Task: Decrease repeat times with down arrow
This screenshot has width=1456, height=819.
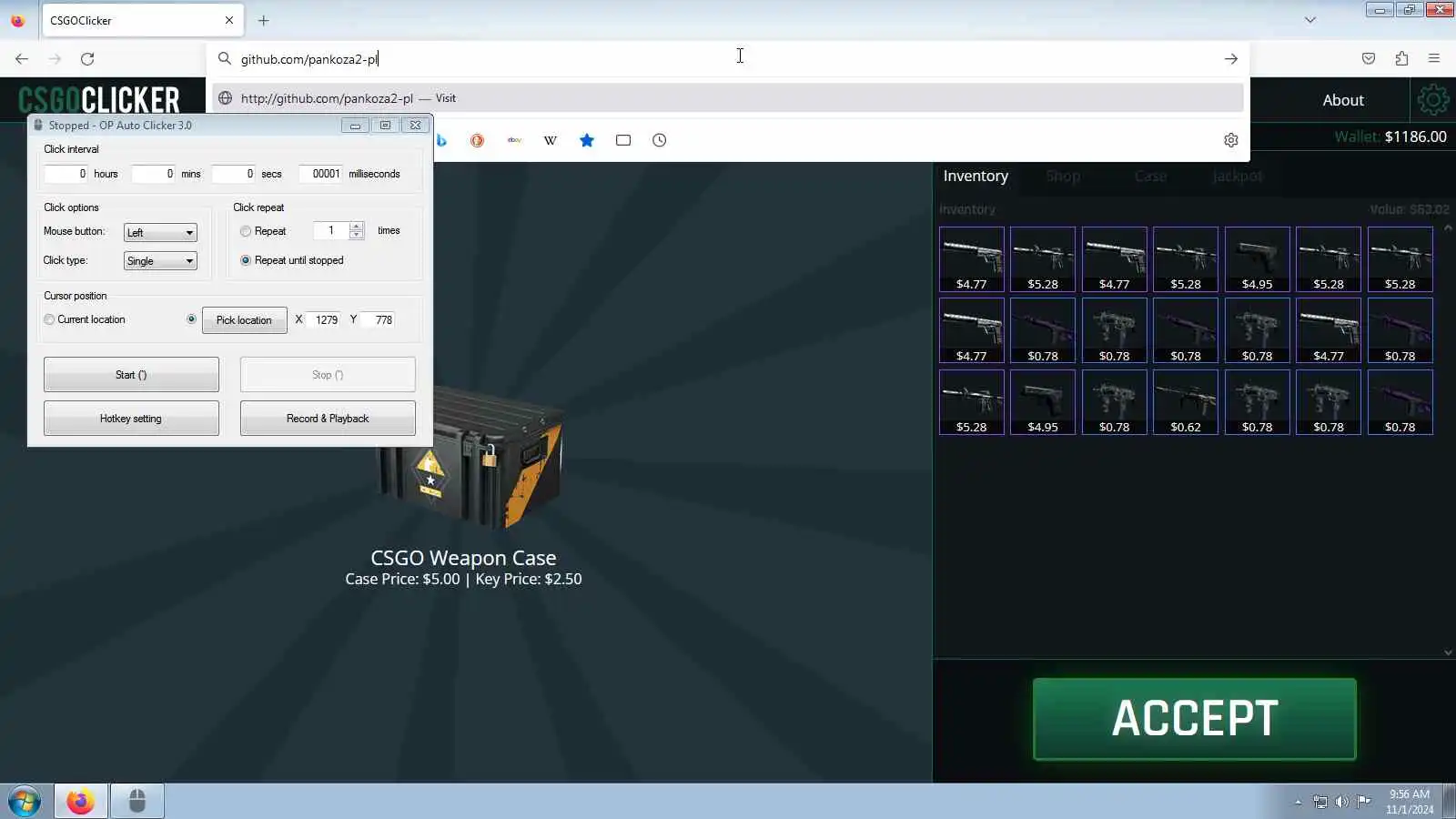Action: [357, 236]
